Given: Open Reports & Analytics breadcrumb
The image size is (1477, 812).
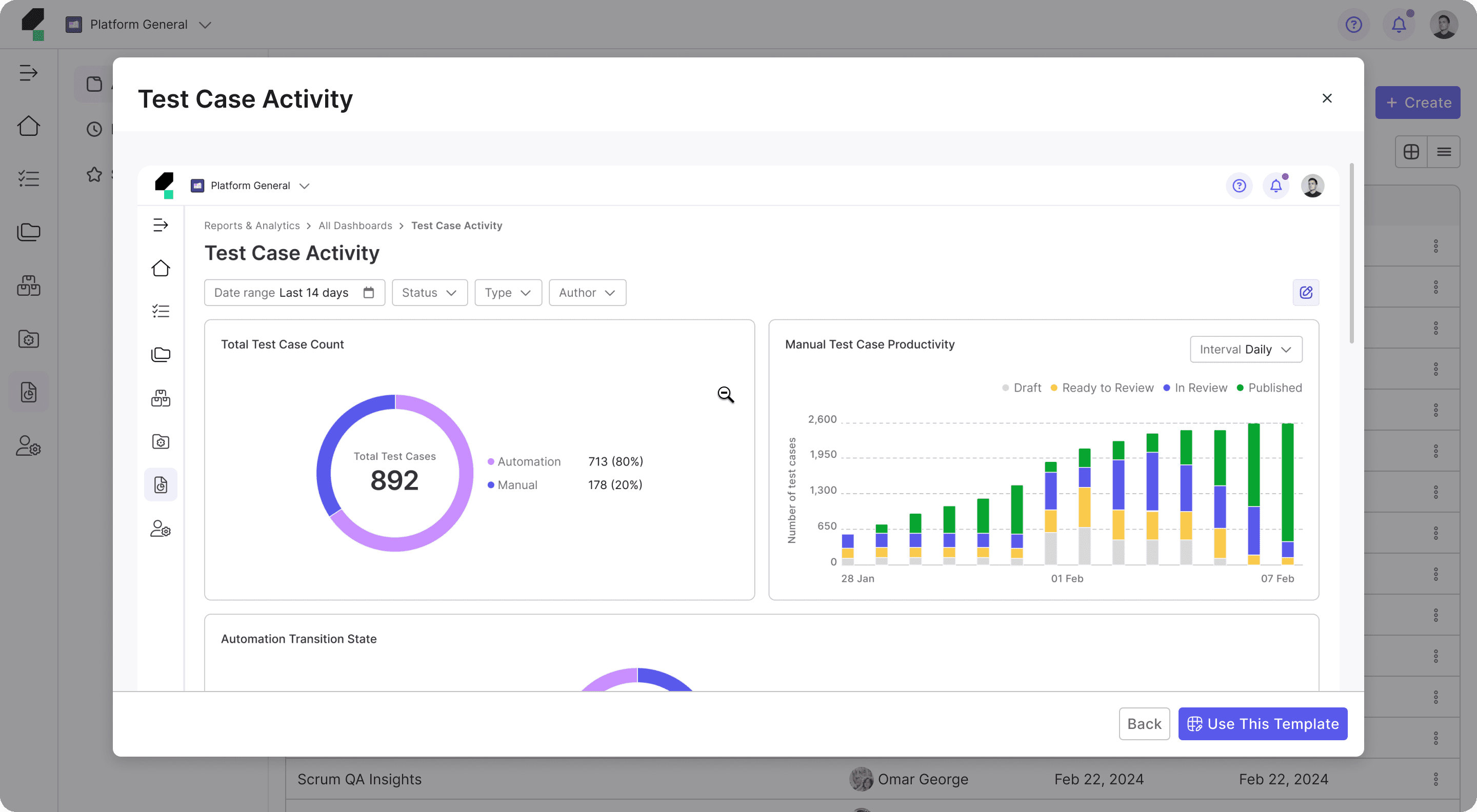Looking at the screenshot, I should pos(252,226).
